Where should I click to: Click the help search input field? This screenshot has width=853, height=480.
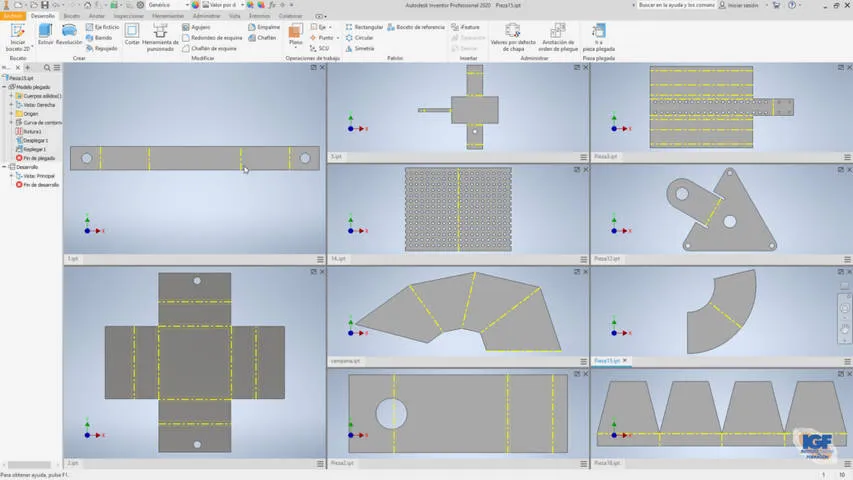tap(677, 5)
